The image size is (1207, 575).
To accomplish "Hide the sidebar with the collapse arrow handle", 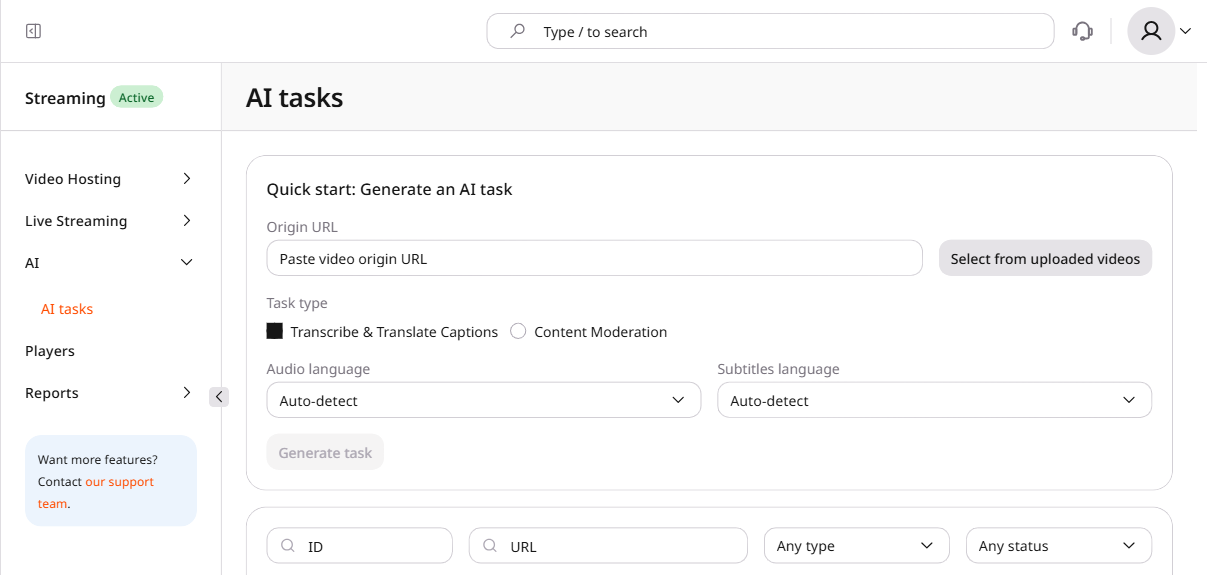I will pos(219,397).
